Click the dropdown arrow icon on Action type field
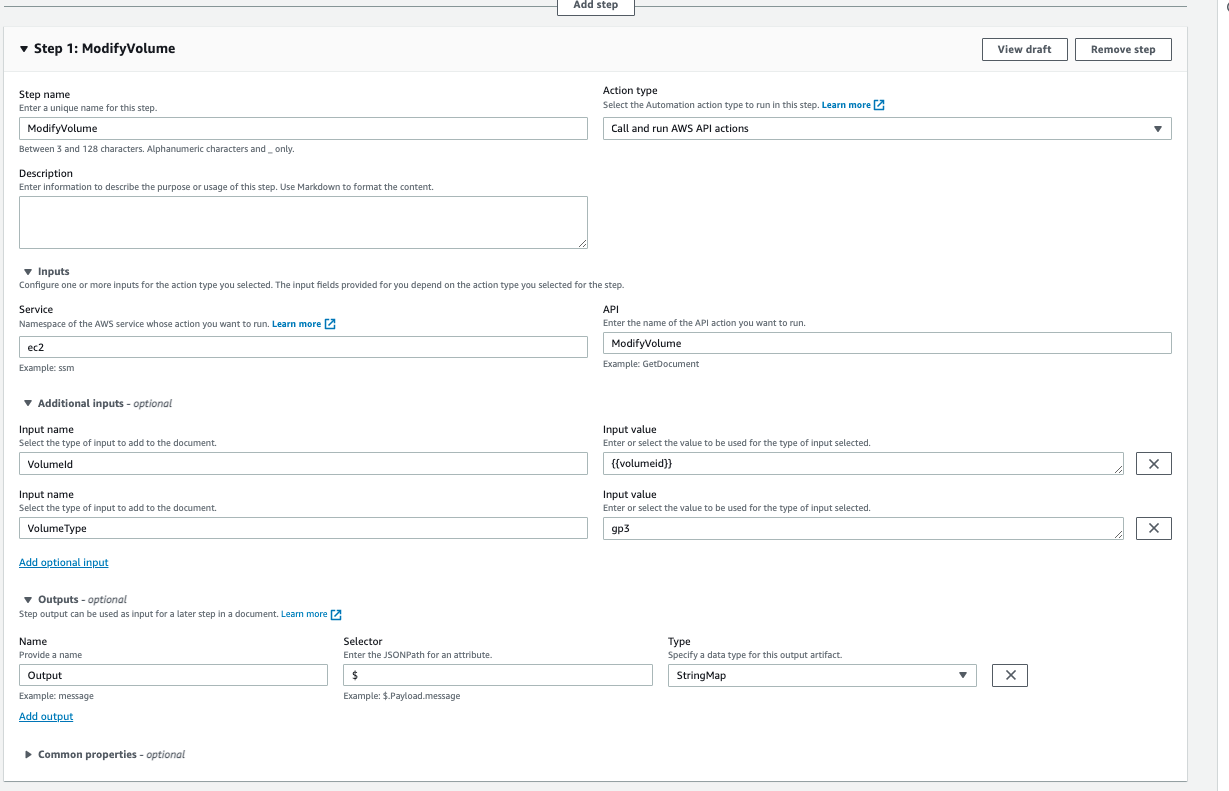1229x791 pixels. (1158, 128)
